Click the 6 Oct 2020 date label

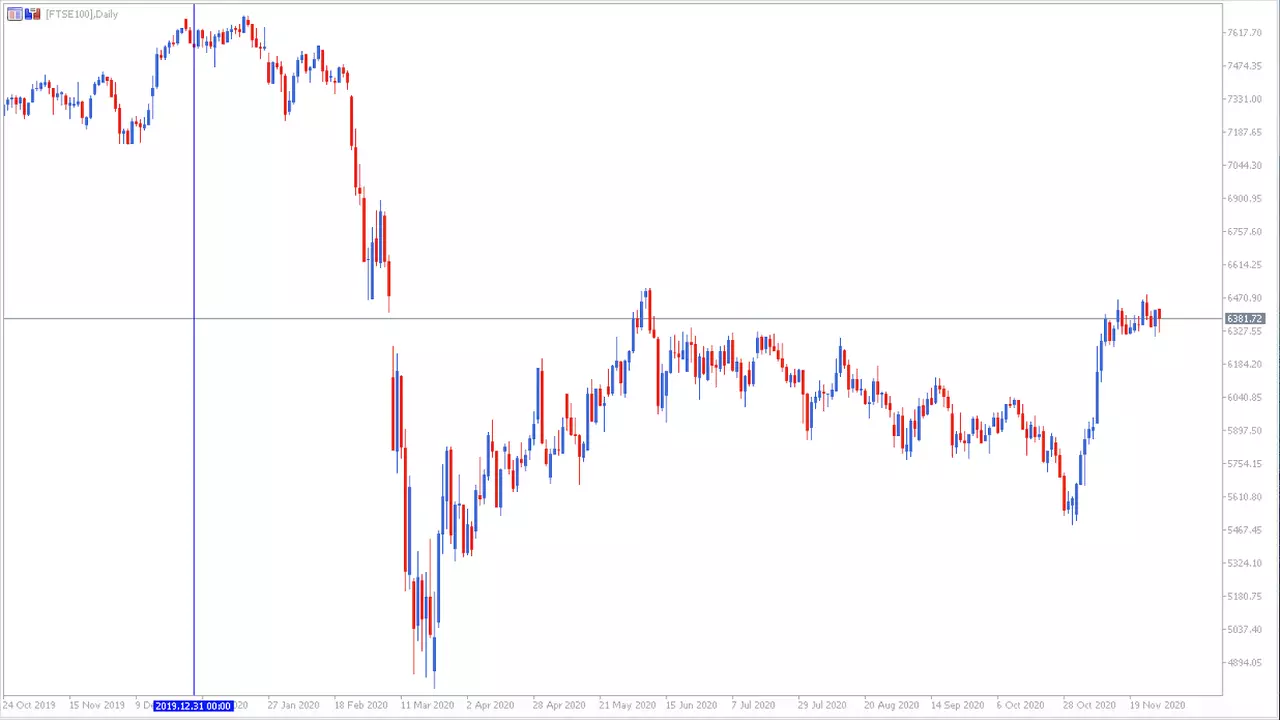point(1021,705)
